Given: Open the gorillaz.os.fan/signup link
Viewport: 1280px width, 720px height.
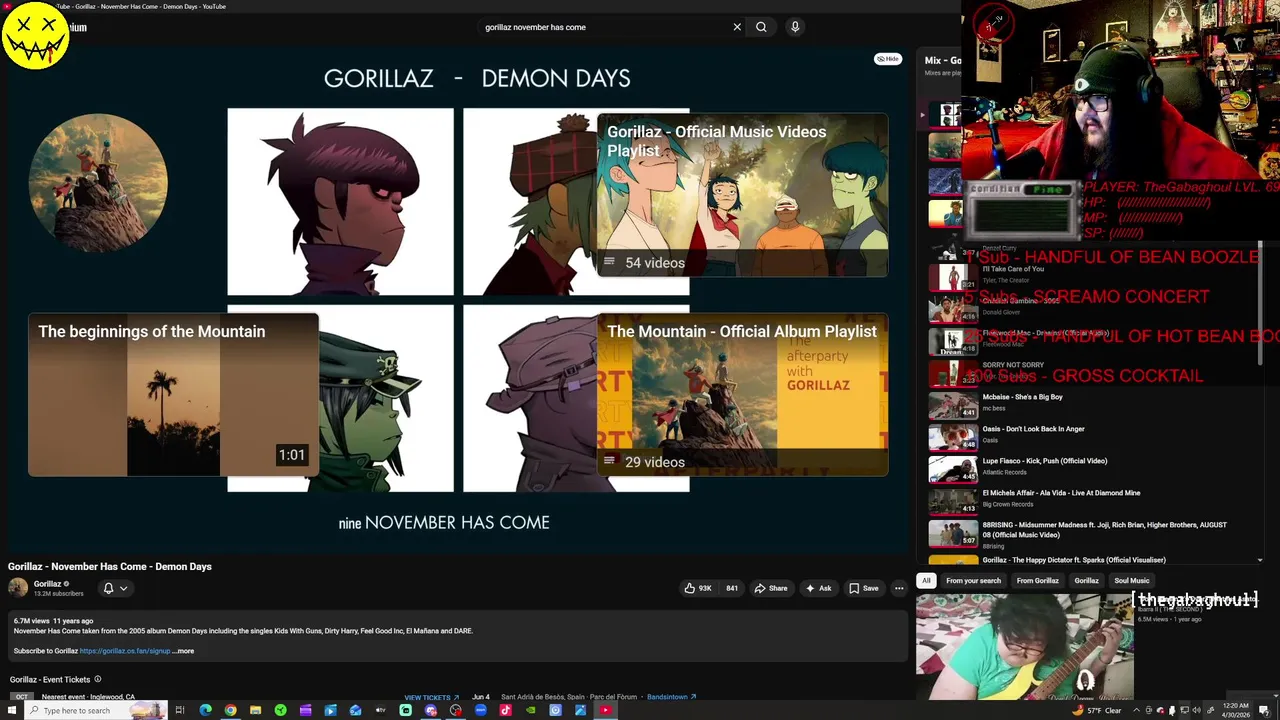Looking at the screenshot, I should click(125, 651).
